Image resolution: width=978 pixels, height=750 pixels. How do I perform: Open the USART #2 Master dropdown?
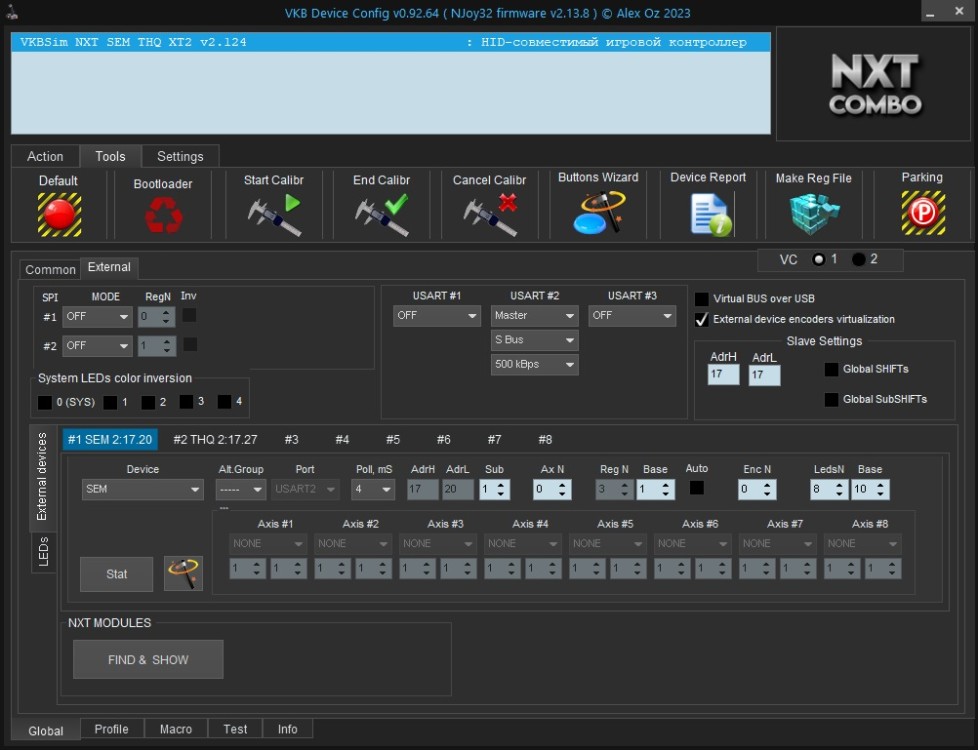click(x=534, y=316)
